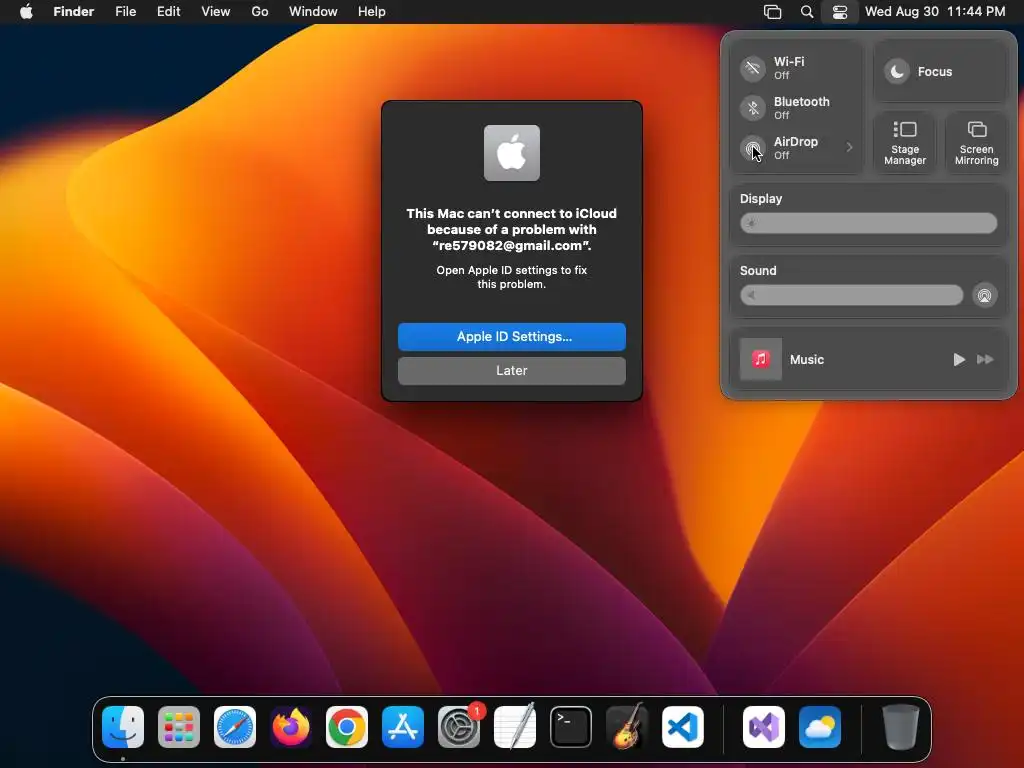Open the Window menu
Image resolution: width=1024 pixels, height=768 pixels.
click(313, 11)
